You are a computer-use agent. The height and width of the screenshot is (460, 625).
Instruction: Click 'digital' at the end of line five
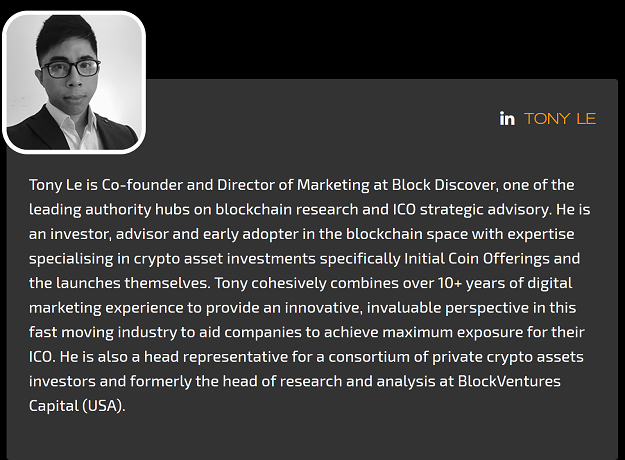[550, 283]
